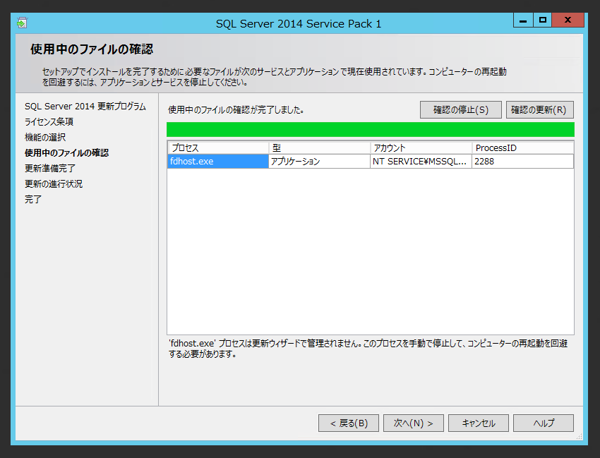Image resolution: width=600 pixels, height=458 pixels.
Task: Select 完了 step in sidebar
Action: pyautogui.click(x=33, y=199)
